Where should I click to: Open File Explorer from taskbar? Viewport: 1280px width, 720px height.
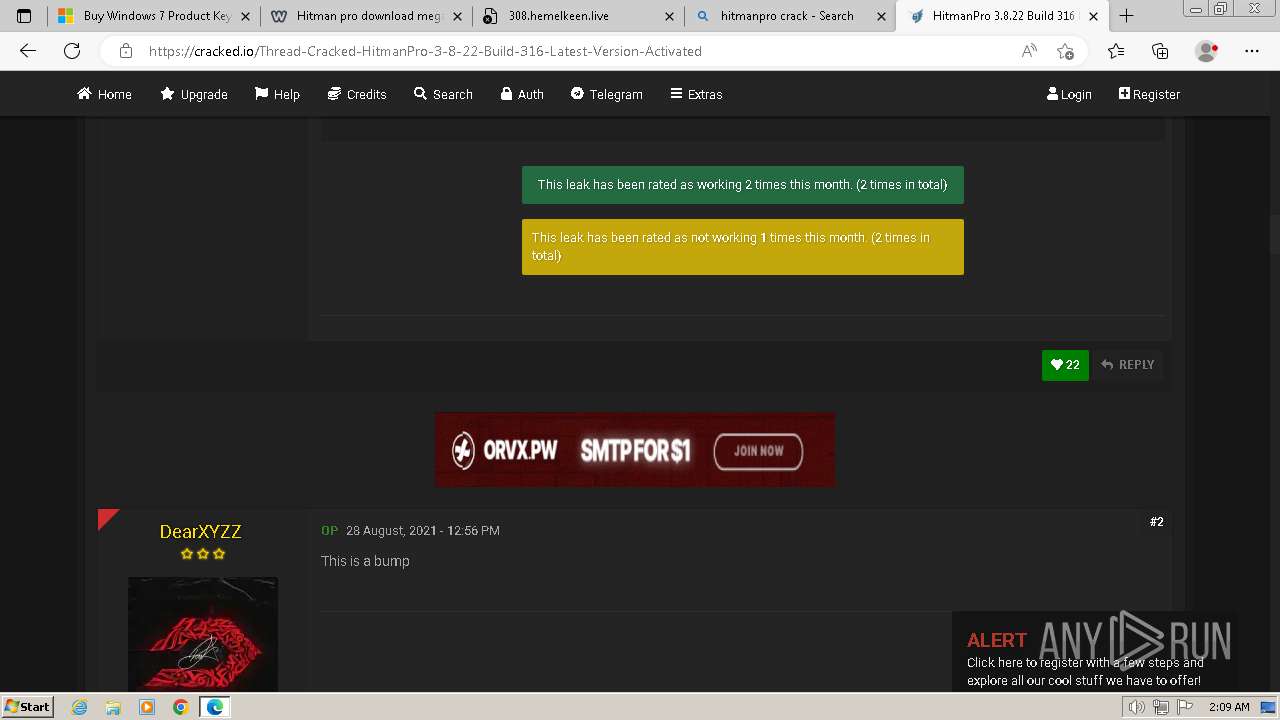pos(113,707)
